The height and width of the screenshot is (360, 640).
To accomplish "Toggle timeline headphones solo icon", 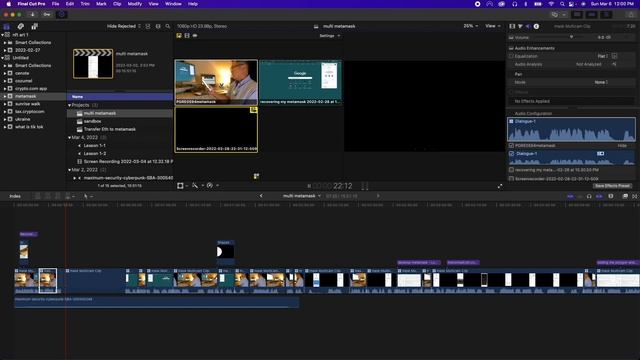I will pyautogui.click(x=589, y=196).
